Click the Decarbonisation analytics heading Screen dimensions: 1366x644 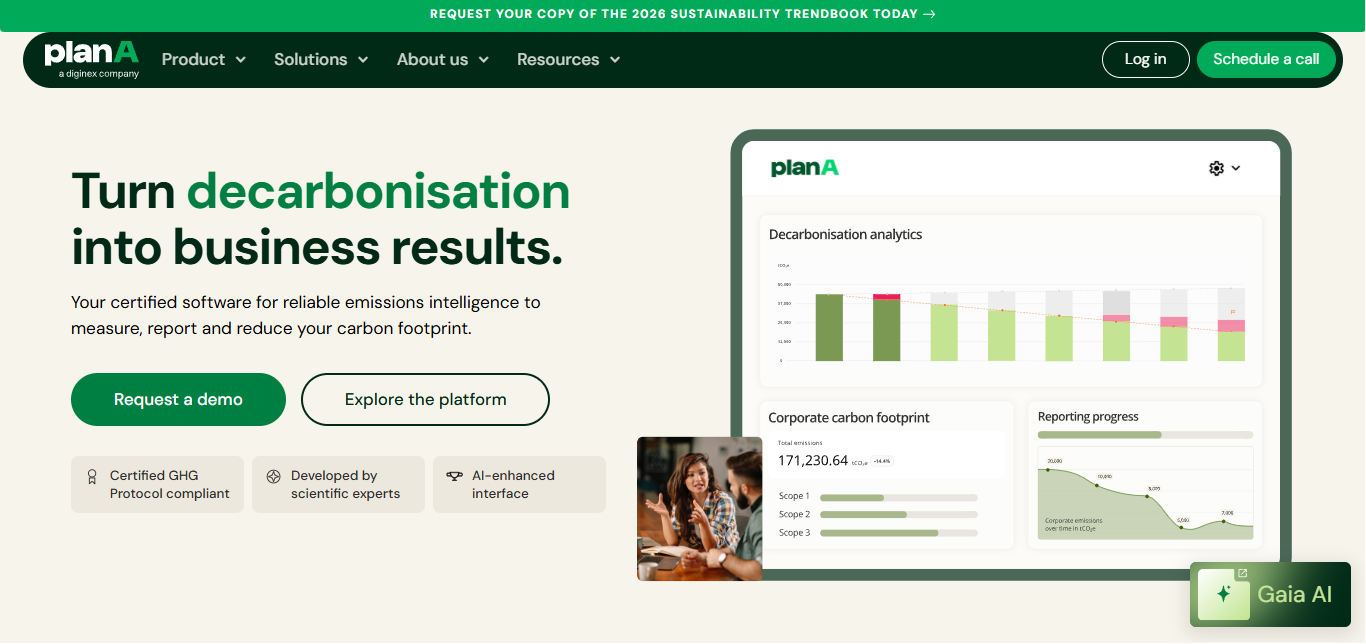(x=845, y=234)
